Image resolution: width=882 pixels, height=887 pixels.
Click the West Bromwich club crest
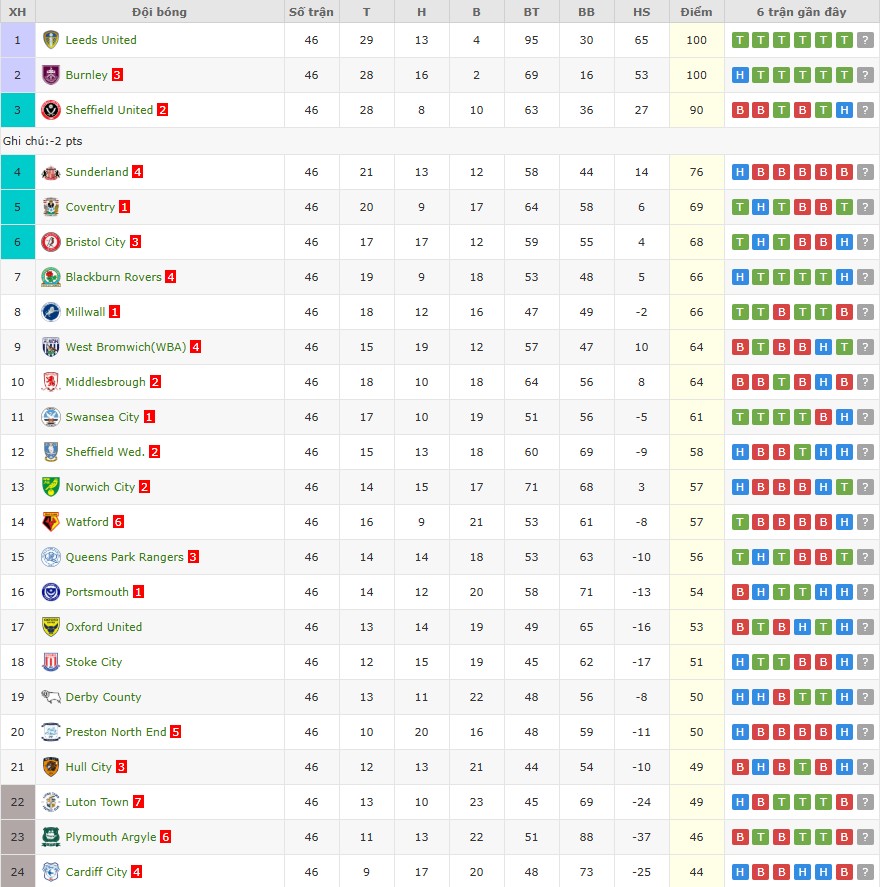tap(51, 347)
